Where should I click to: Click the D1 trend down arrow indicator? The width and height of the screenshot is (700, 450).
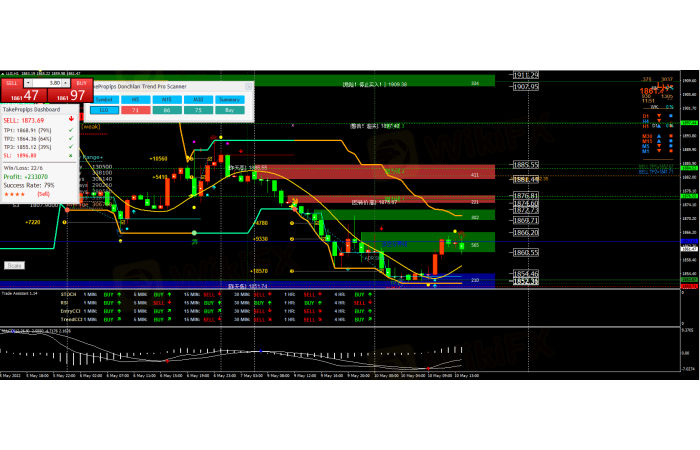click(660, 116)
